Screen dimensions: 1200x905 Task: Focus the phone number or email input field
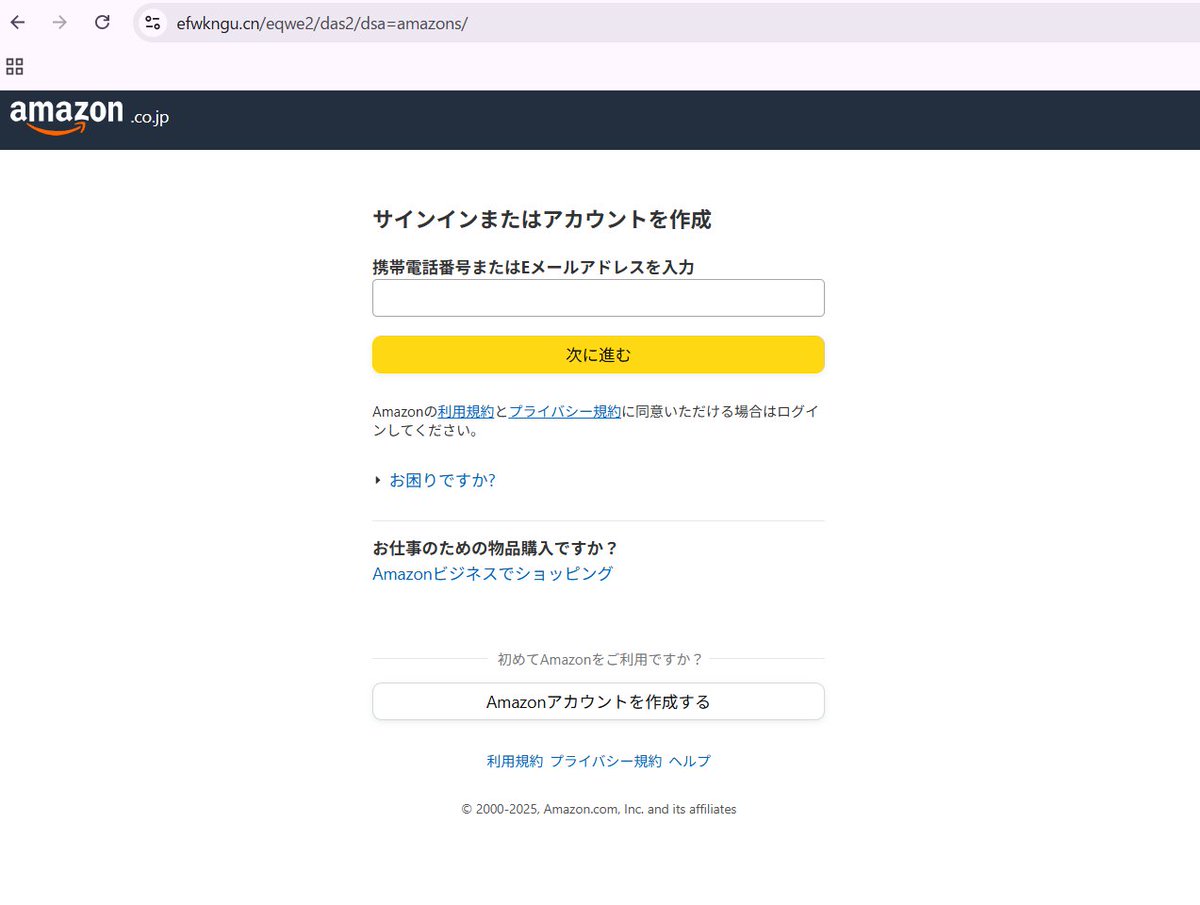[597, 297]
